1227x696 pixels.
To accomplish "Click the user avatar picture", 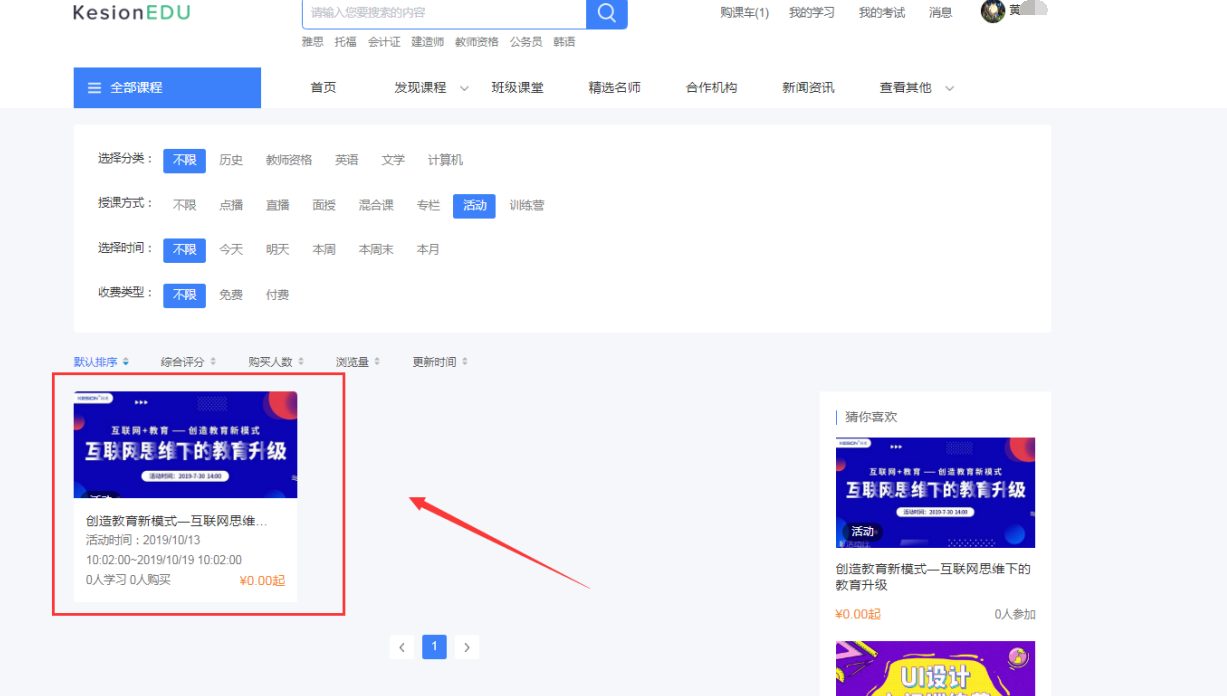I will click(992, 12).
